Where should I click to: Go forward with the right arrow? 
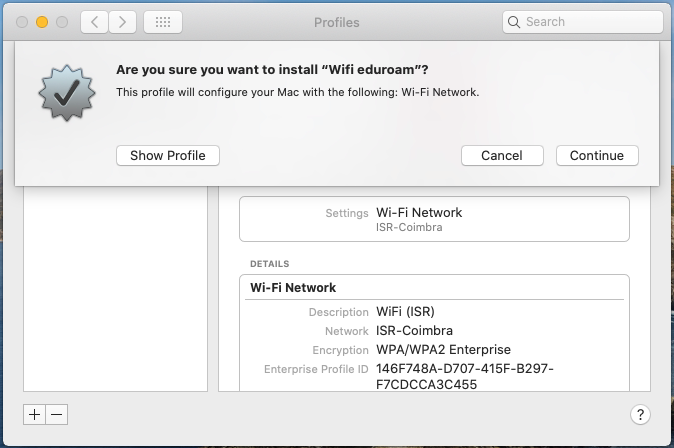123,22
